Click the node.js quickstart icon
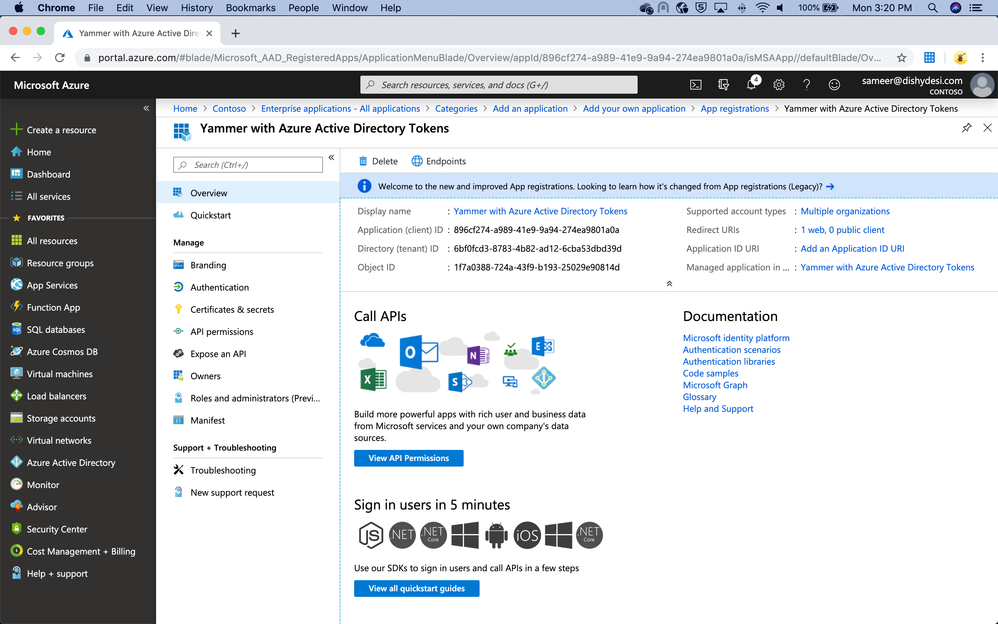 pos(370,535)
